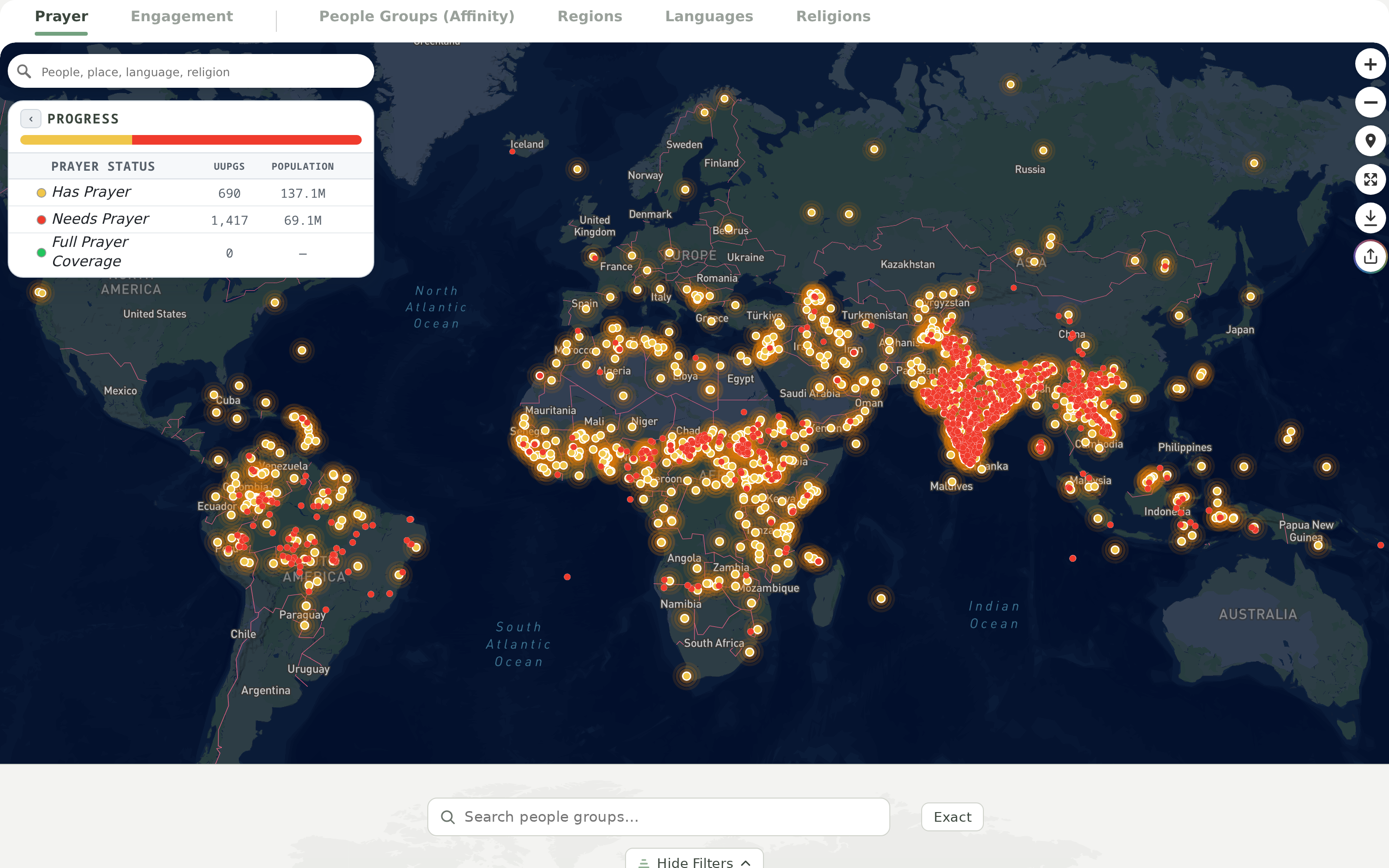Click the people groups search magnifier icon
Image resolution: width=1389 pixels, height=868 pixels.
(448, 817)
